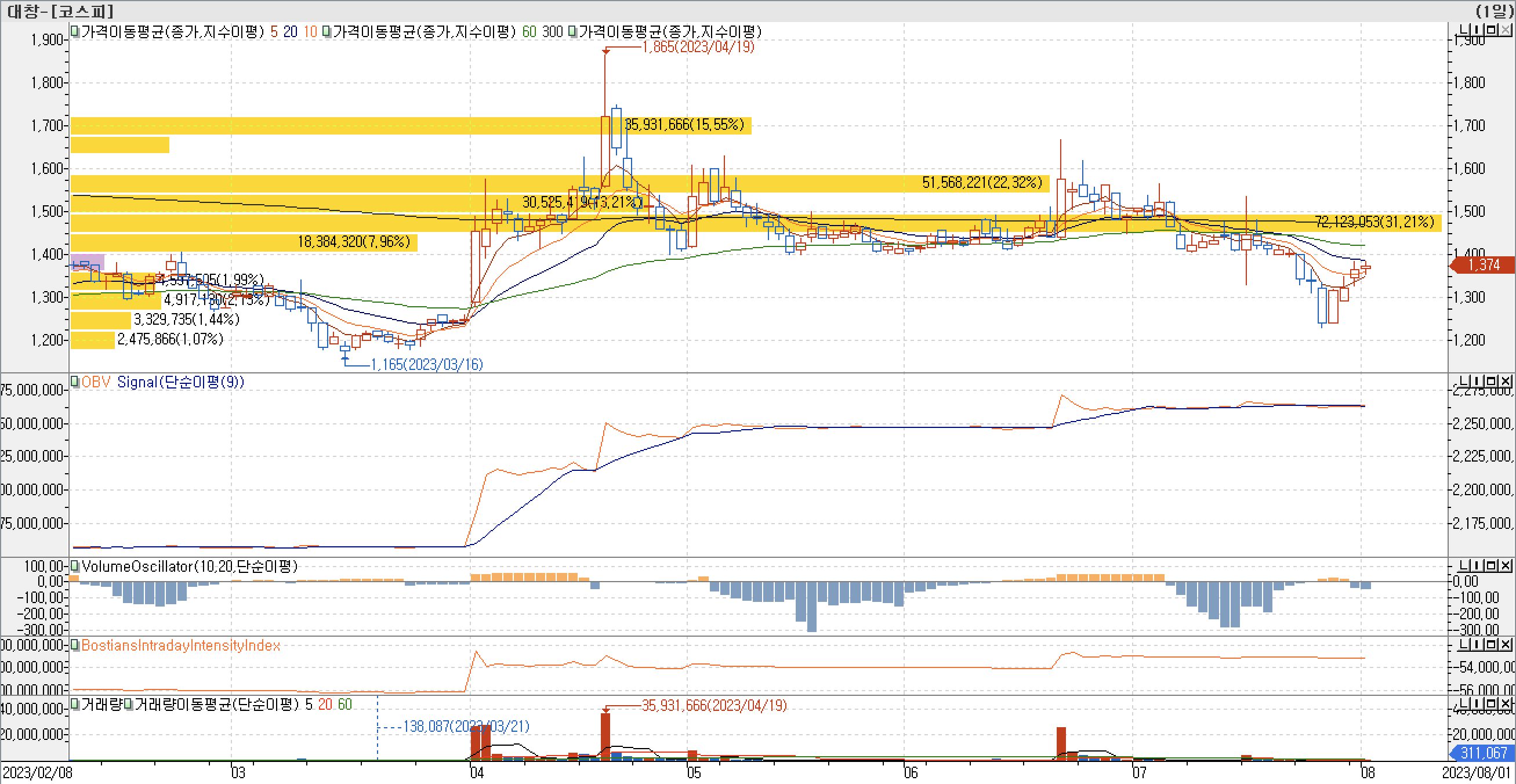Click the 대창-[코스피] title text

tap(60, 10)
